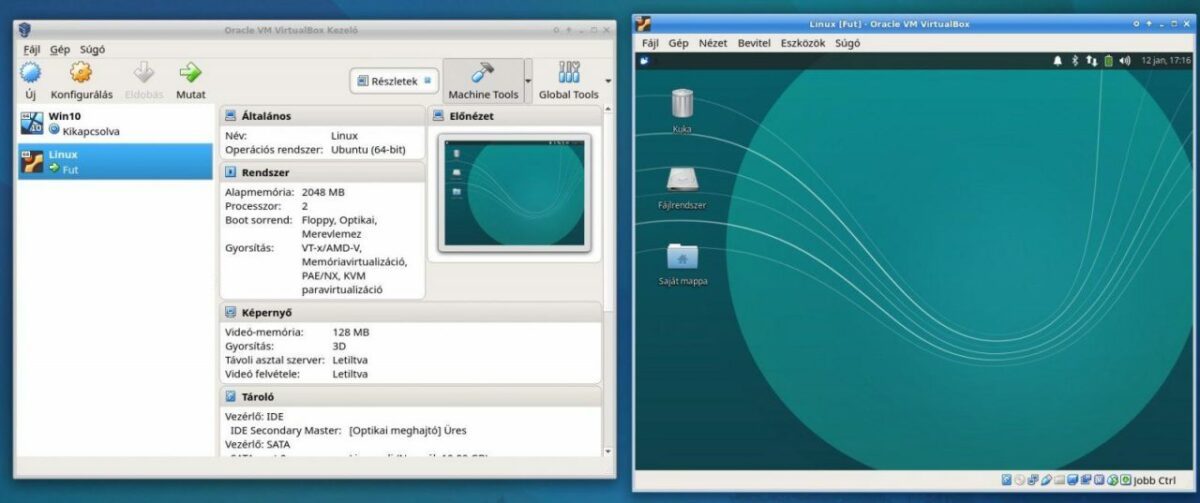Open Súgó menu in VirtualBox Kezelő

(x=92, y=48)
